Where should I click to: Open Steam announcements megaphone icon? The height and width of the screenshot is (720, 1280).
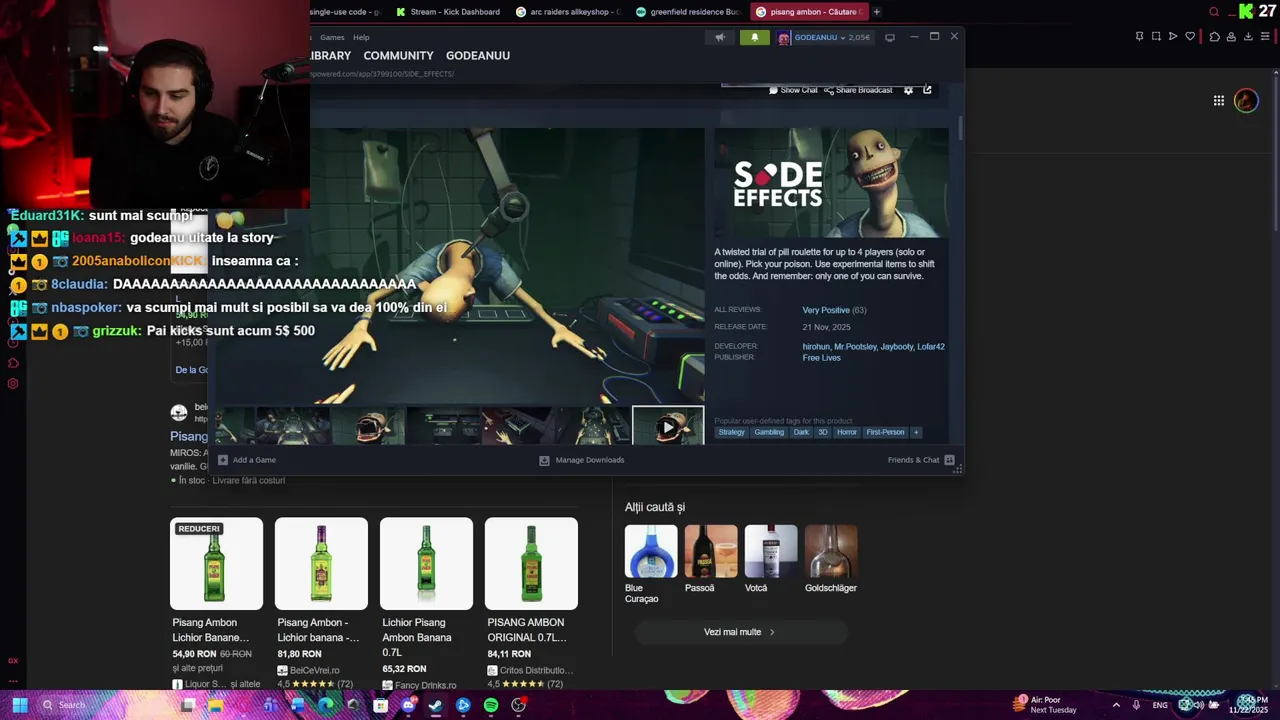click(720, 37)
